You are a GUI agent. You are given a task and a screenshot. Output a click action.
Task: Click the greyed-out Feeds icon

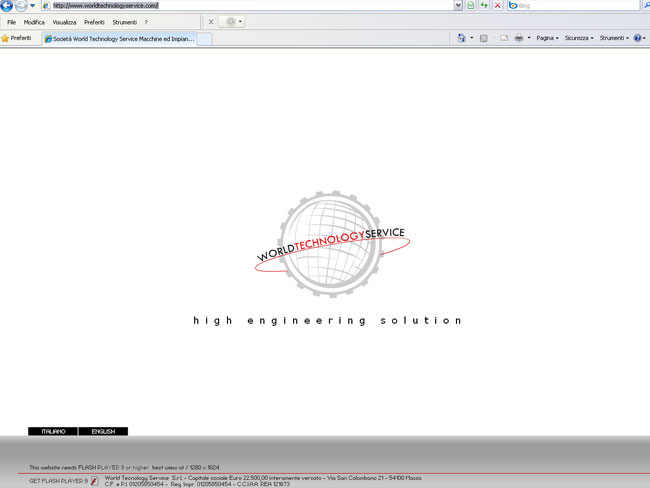[483, 38]
